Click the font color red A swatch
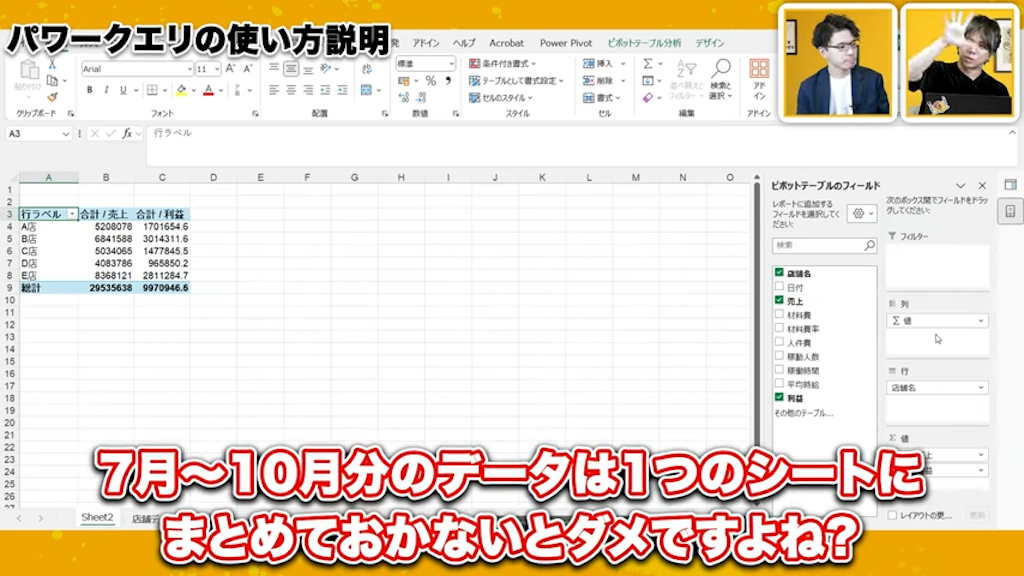The width and height of the screenshot is (1024, 576). click(208, 90)
